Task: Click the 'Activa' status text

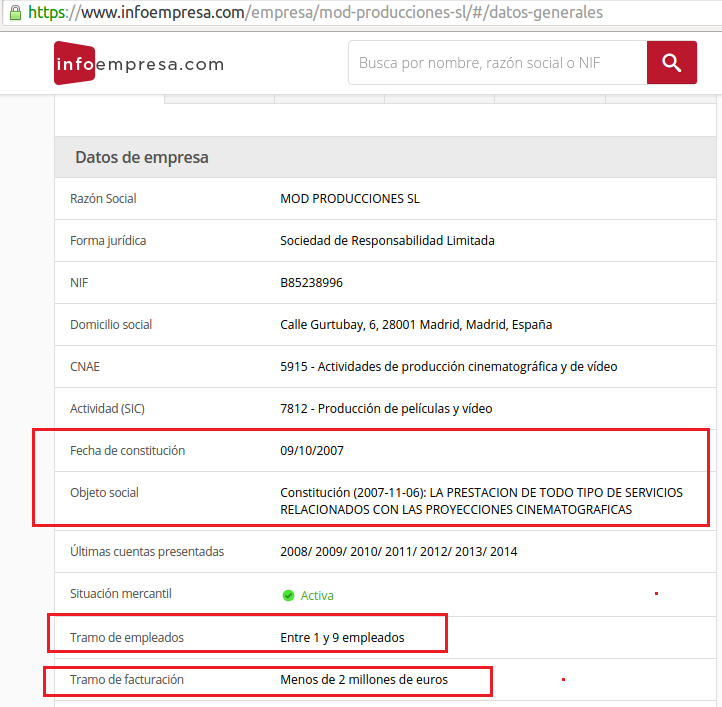Action: coord(317,595)
